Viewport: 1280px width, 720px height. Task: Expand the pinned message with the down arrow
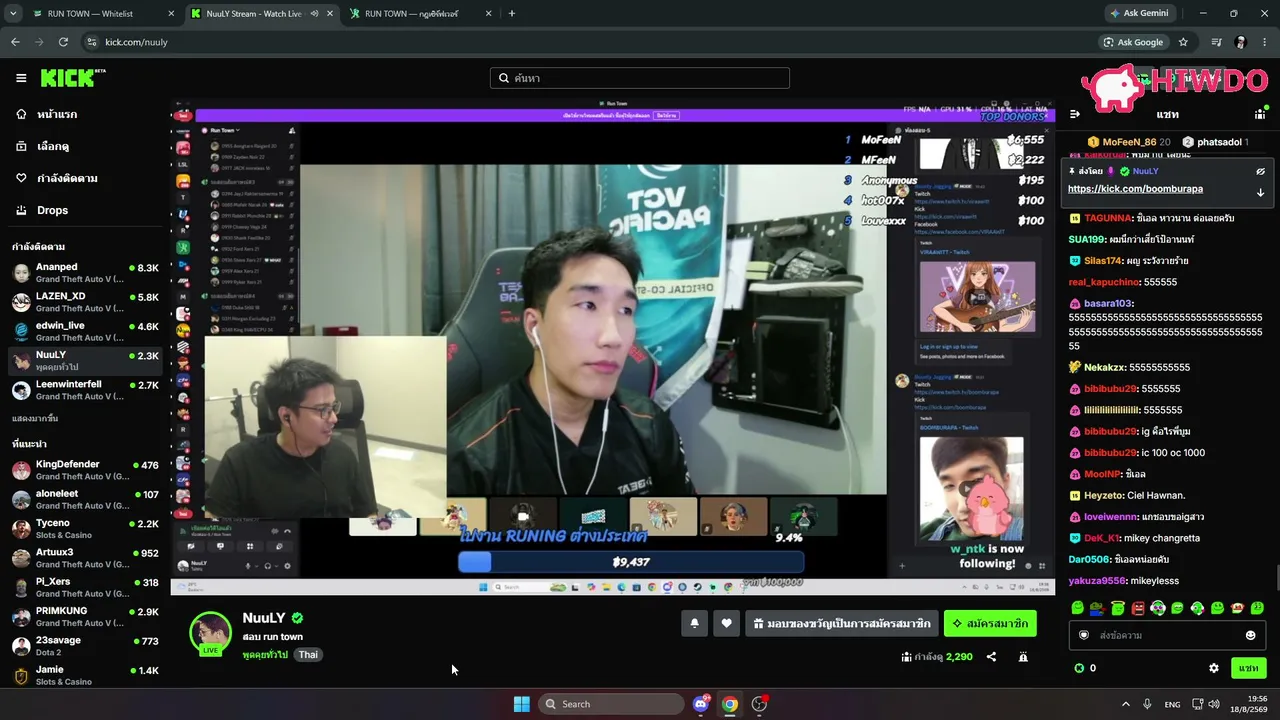coord(1260,192)
